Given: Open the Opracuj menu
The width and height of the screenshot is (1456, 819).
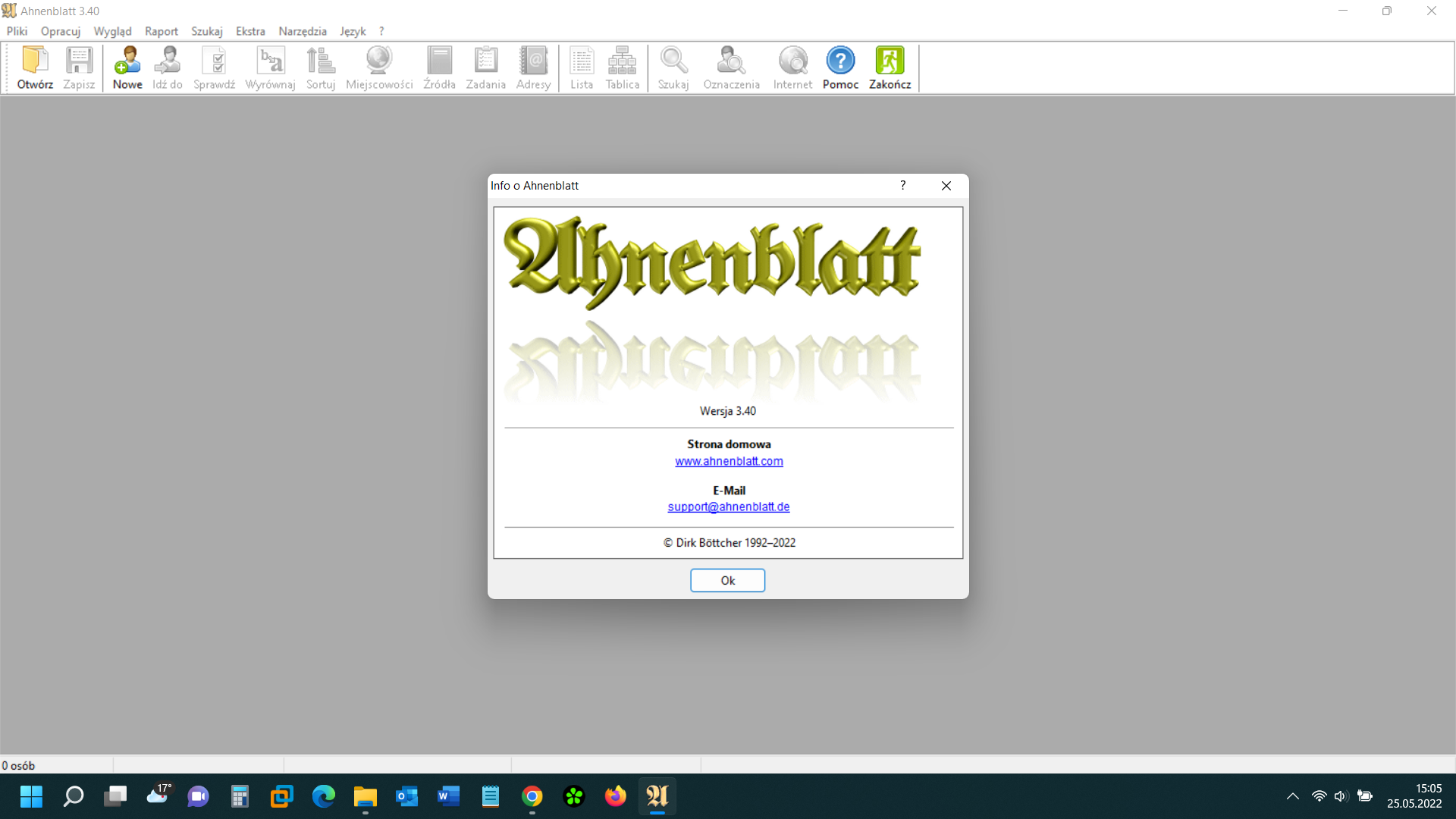Looking at the screenshot, I should (x=61, y=31).
